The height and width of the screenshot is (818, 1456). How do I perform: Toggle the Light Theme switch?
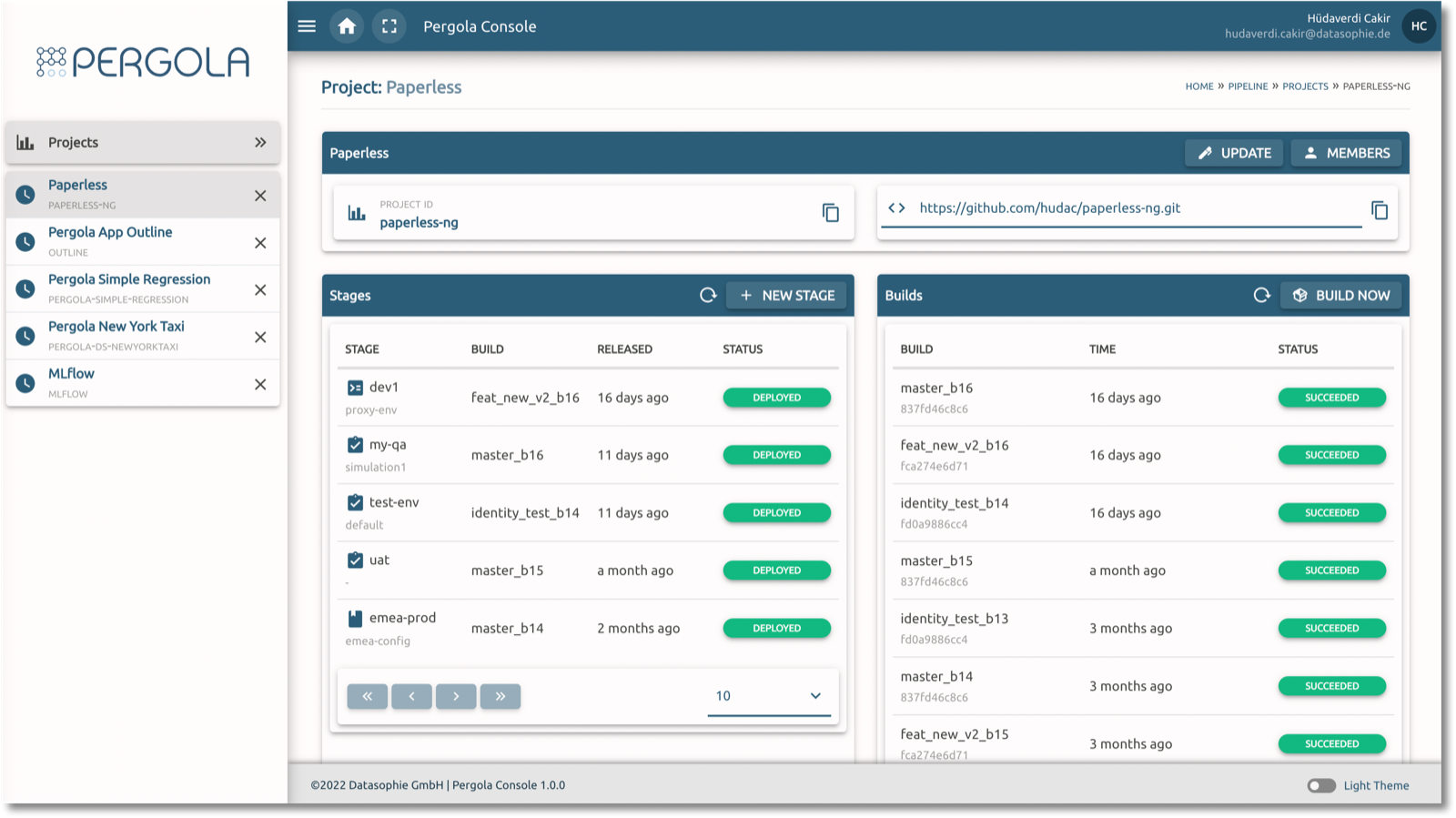tap(1321, 785)
